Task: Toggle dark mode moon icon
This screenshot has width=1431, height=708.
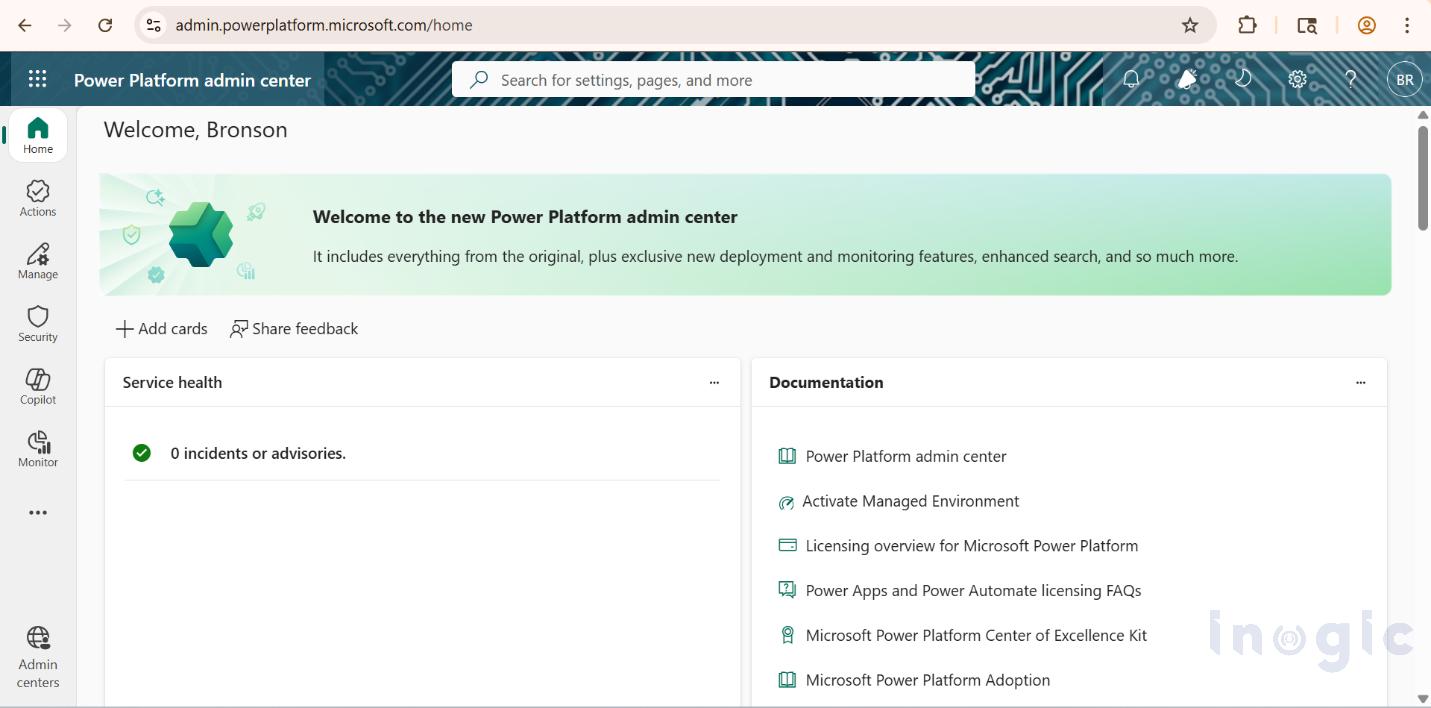Action: point(1243,79)
